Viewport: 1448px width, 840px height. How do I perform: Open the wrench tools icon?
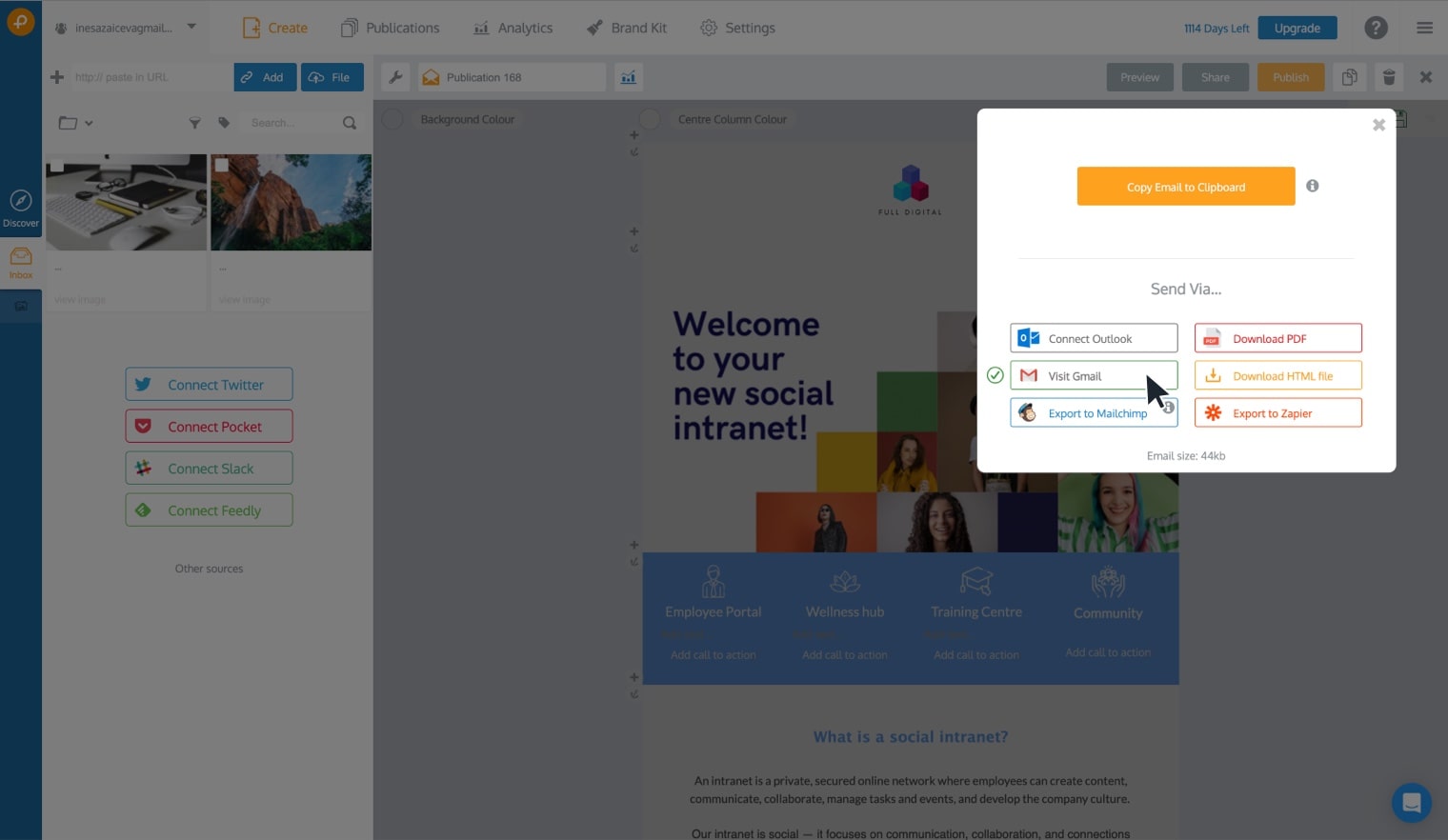point(395,77)
